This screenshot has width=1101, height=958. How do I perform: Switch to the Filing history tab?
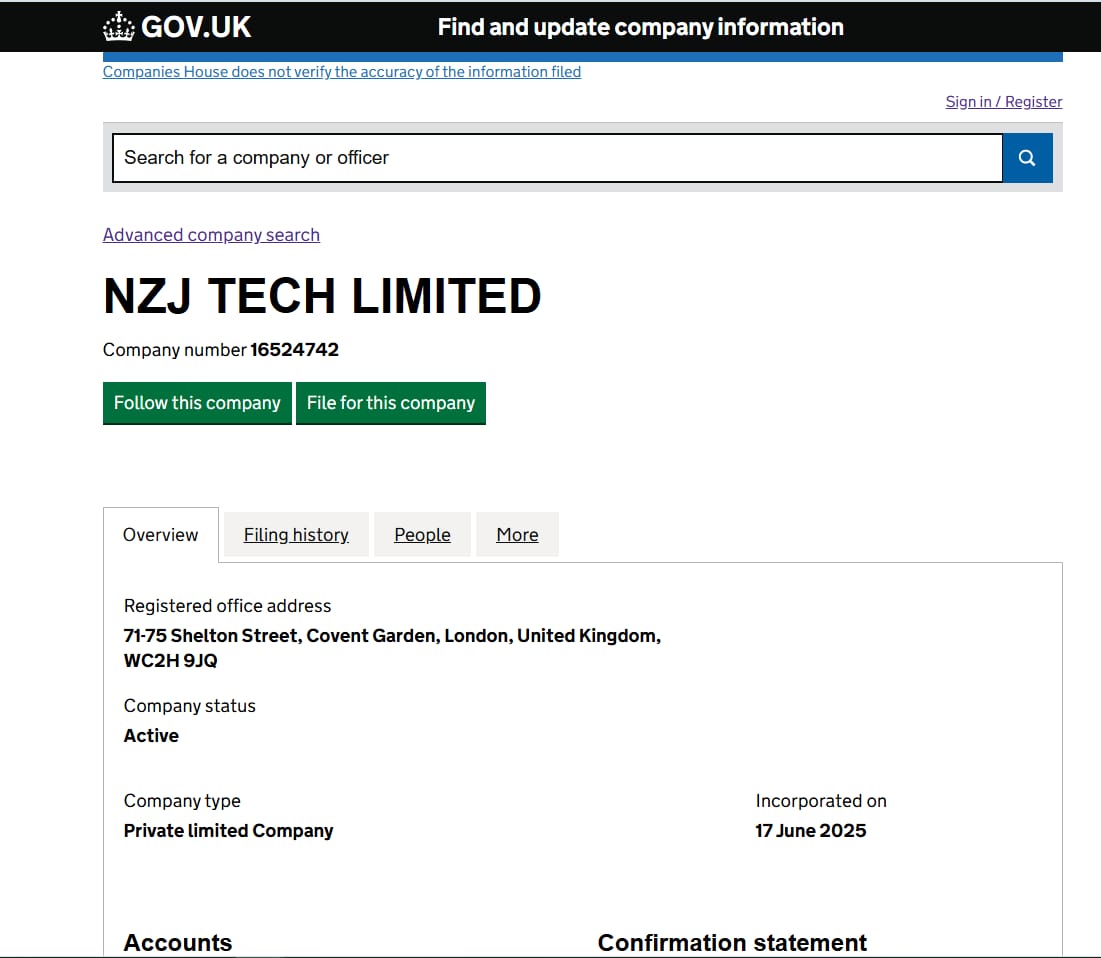[x=296, y=535]
